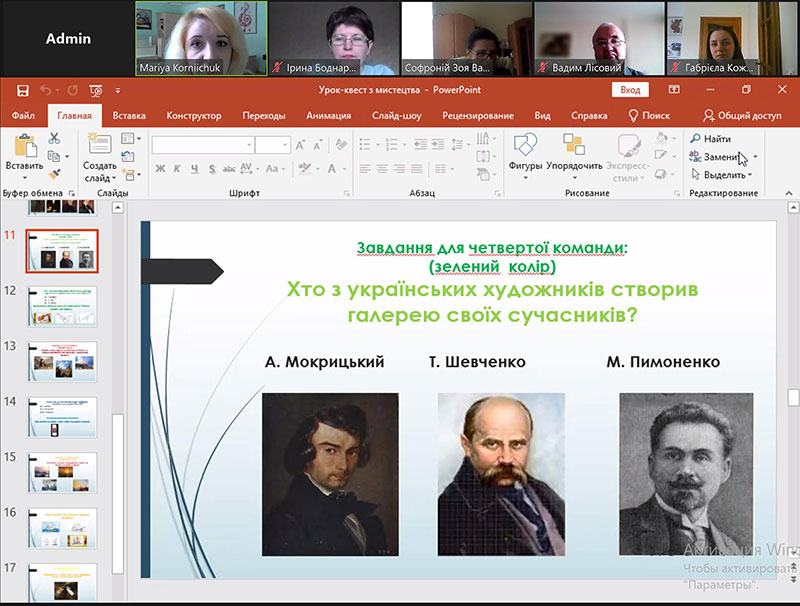
Task: Decrease list indent level
Action: tap(420, 144)
